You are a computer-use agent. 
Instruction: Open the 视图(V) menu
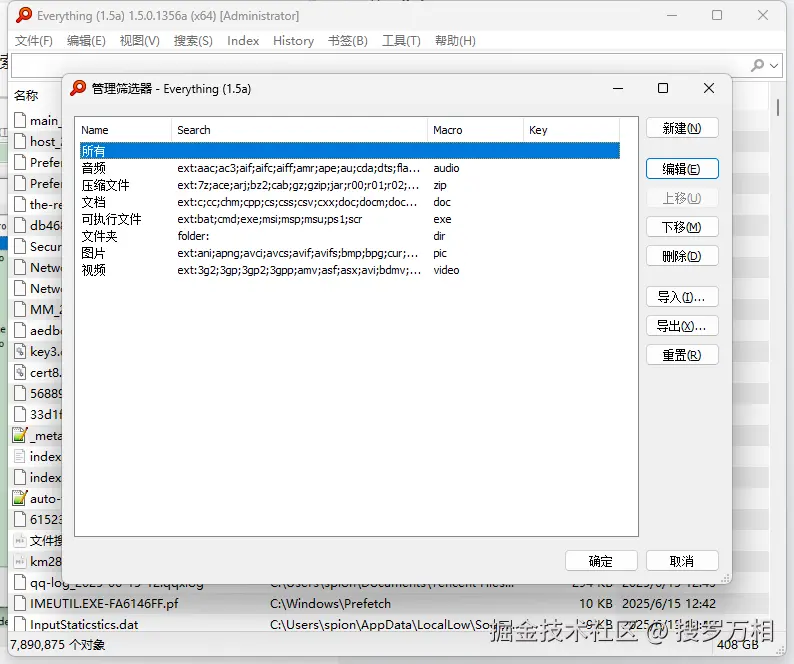pyautogui.click(x=139, y=41)
